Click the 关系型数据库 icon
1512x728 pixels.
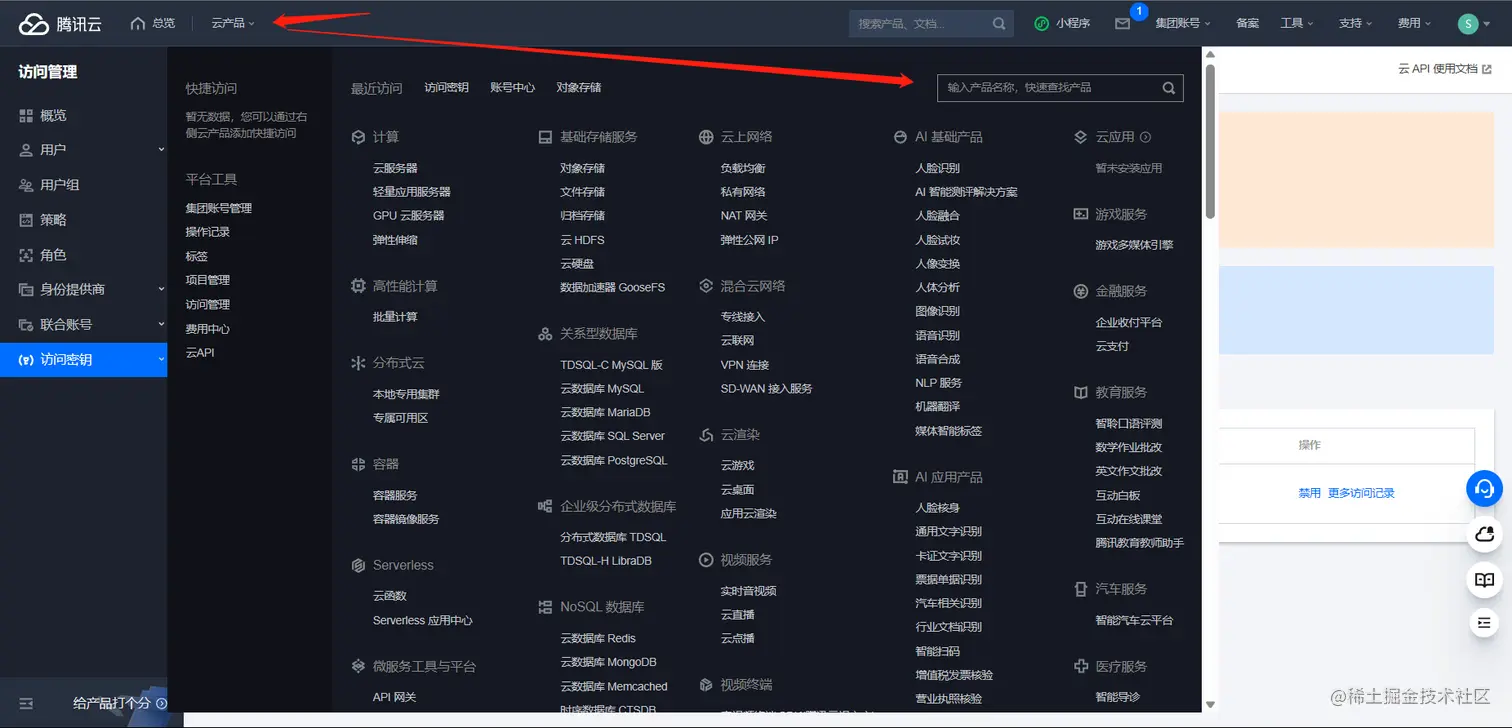click(x=545, y=334)
